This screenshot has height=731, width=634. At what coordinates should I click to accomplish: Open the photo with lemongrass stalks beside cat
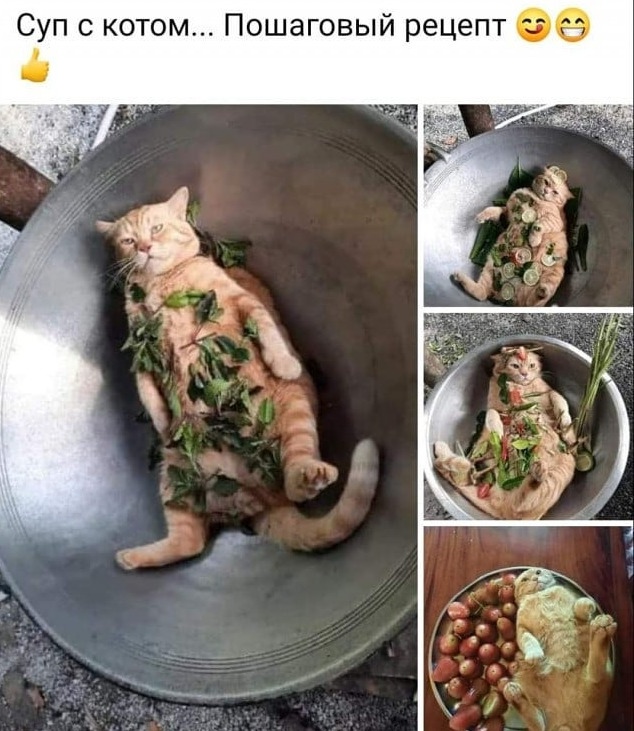click(x=528, y=416)
